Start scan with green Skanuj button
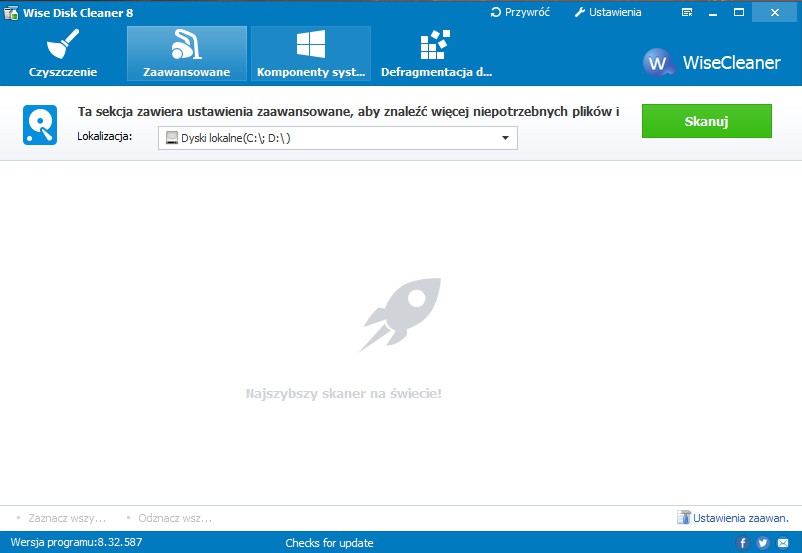The image size is (802, 553). (706, 121)
